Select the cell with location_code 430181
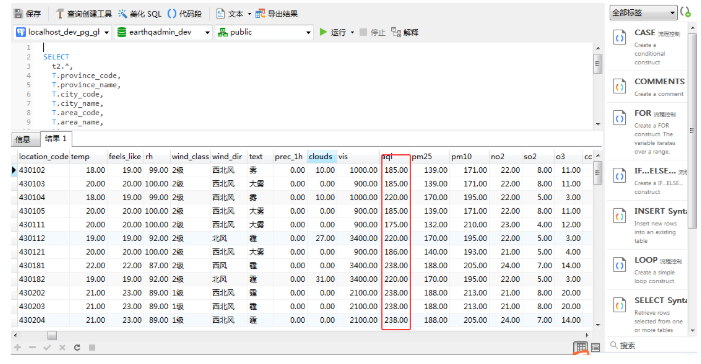 pos(43,266)
